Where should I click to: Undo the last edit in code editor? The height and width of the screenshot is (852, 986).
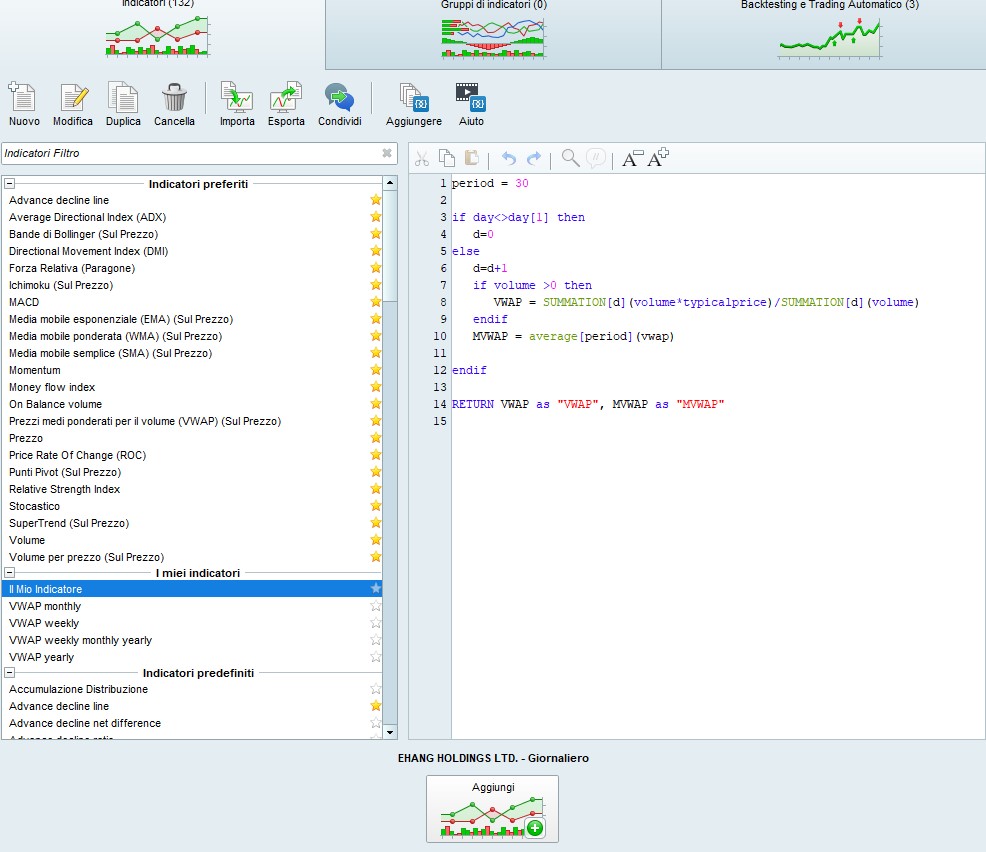click(x=509, y=159)
